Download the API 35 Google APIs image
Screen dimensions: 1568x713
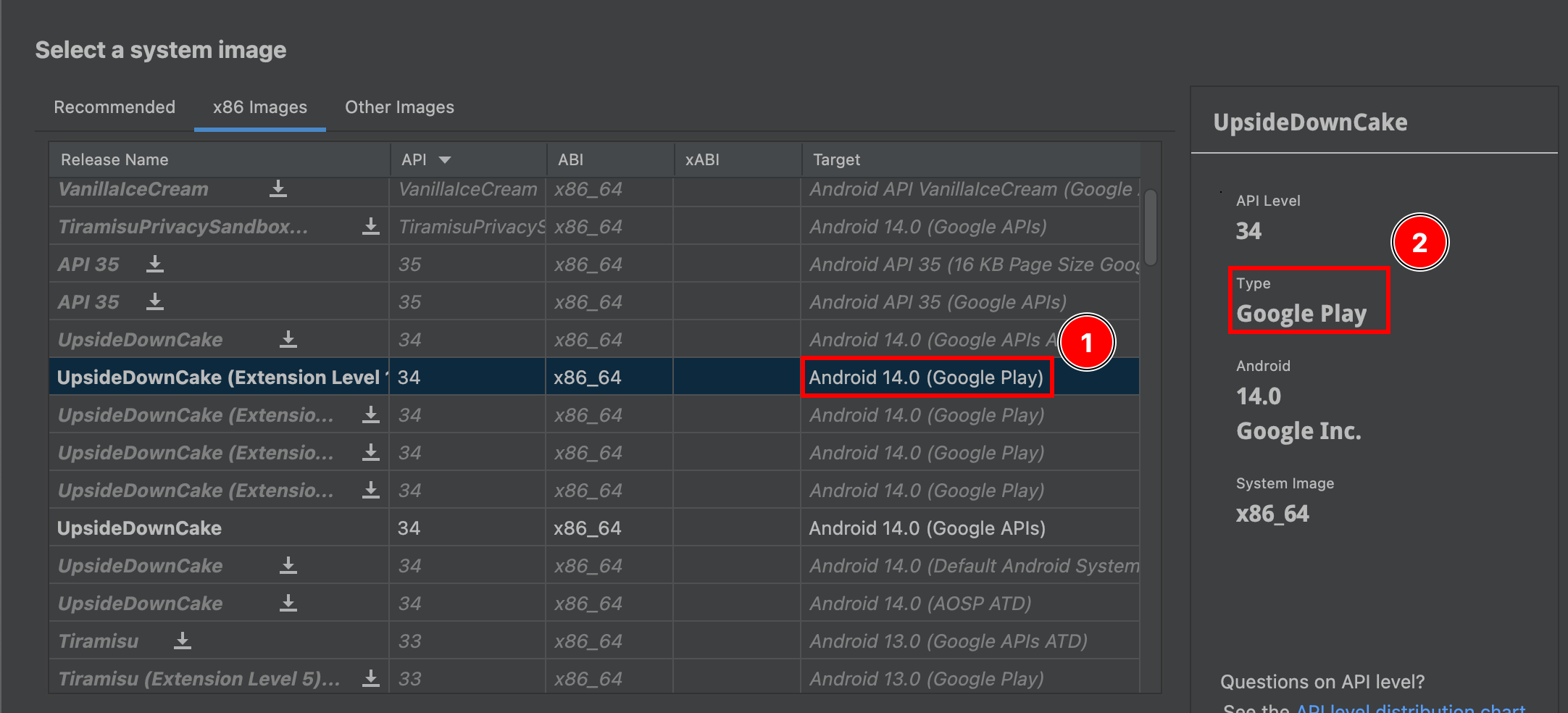(x=154, y=302)
